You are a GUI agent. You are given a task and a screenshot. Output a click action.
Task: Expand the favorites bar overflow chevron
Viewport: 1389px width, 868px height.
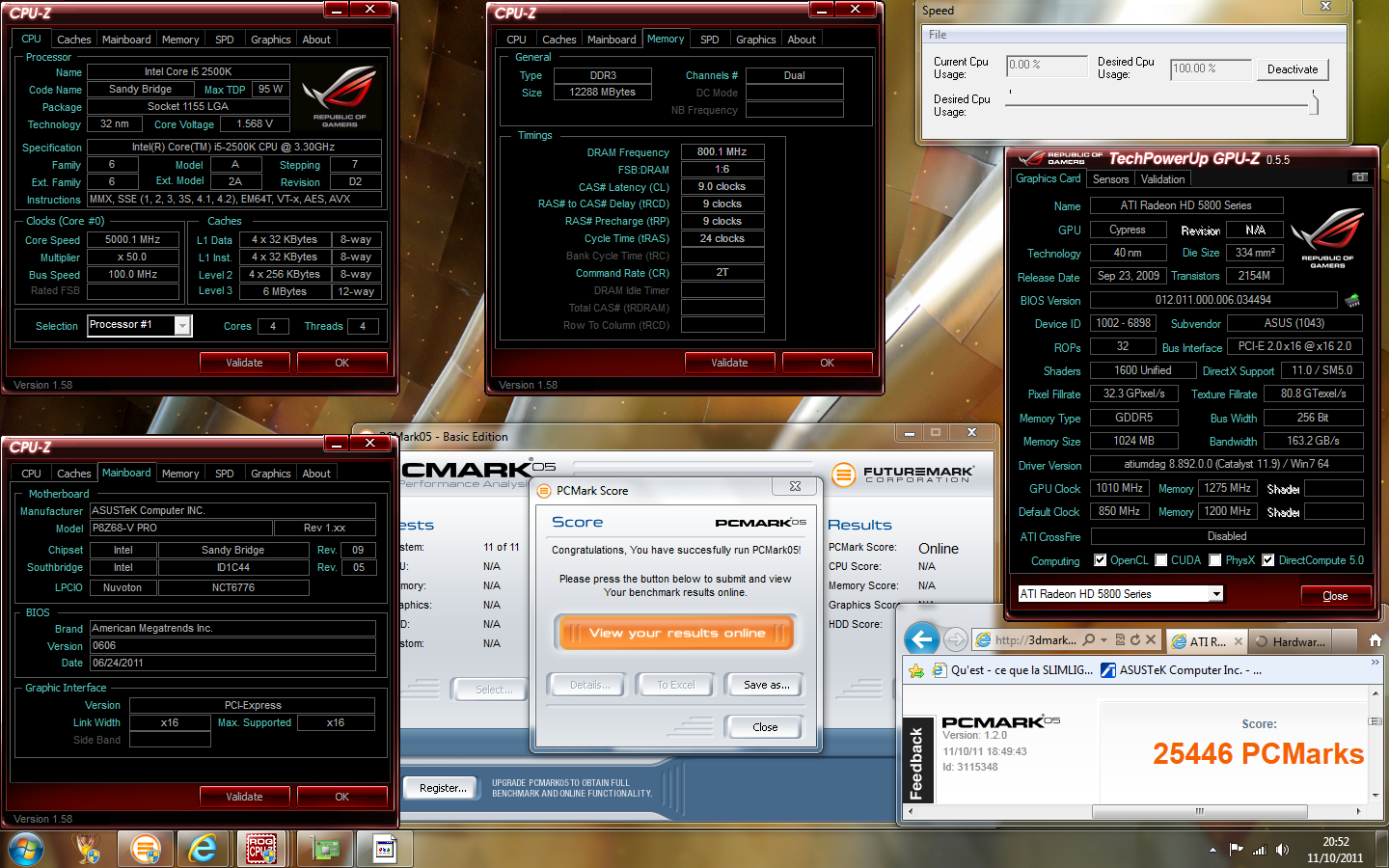pos(1375,663)
